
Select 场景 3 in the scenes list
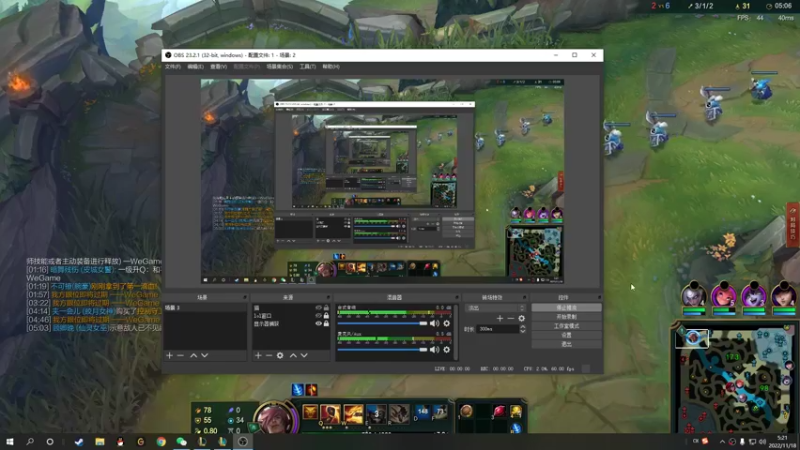point(205,308)
